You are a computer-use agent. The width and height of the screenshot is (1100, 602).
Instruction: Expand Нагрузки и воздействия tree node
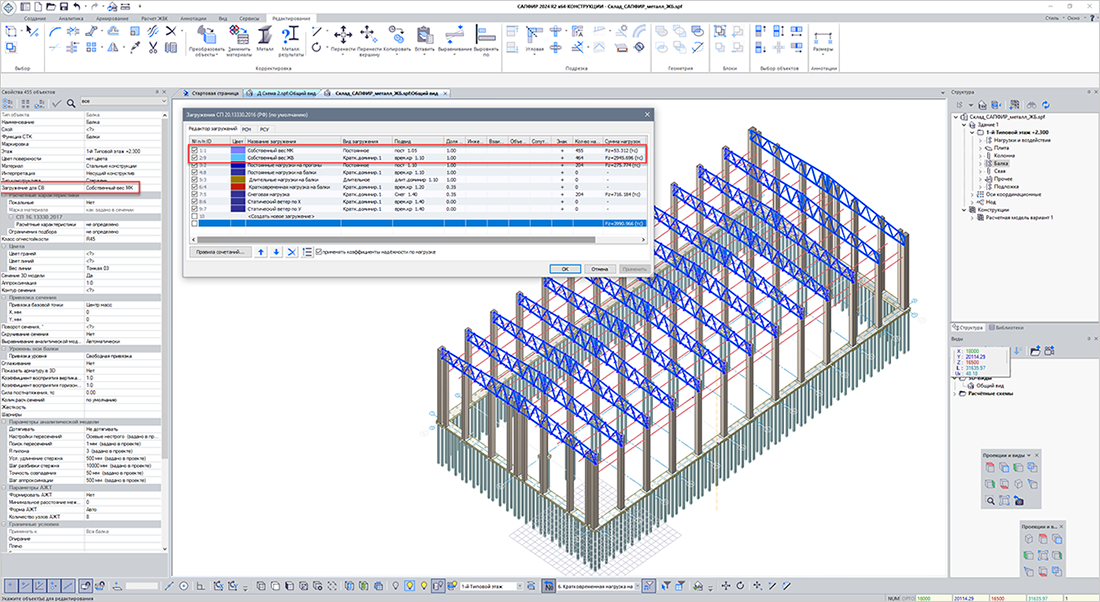pyautogui.click(x=981, y=140)
